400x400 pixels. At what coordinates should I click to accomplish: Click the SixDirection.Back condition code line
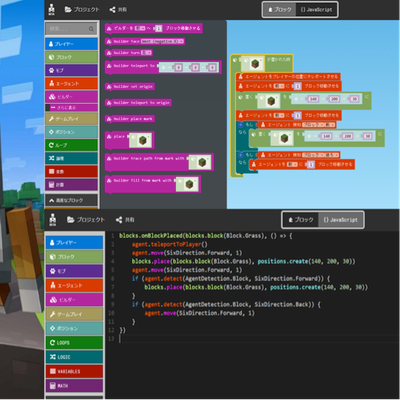(226, 304)
